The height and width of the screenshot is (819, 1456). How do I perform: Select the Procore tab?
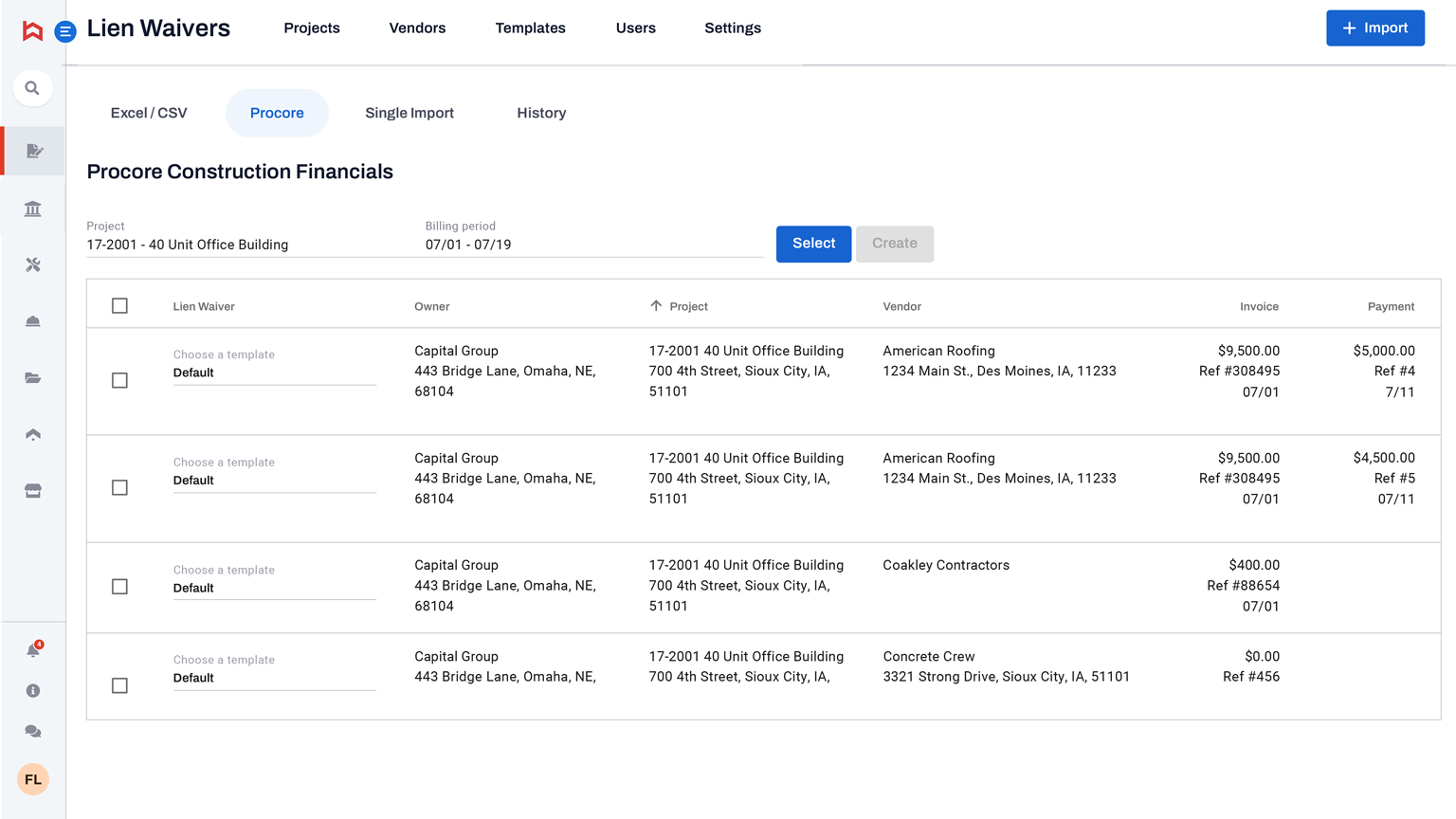coord(277,113)
